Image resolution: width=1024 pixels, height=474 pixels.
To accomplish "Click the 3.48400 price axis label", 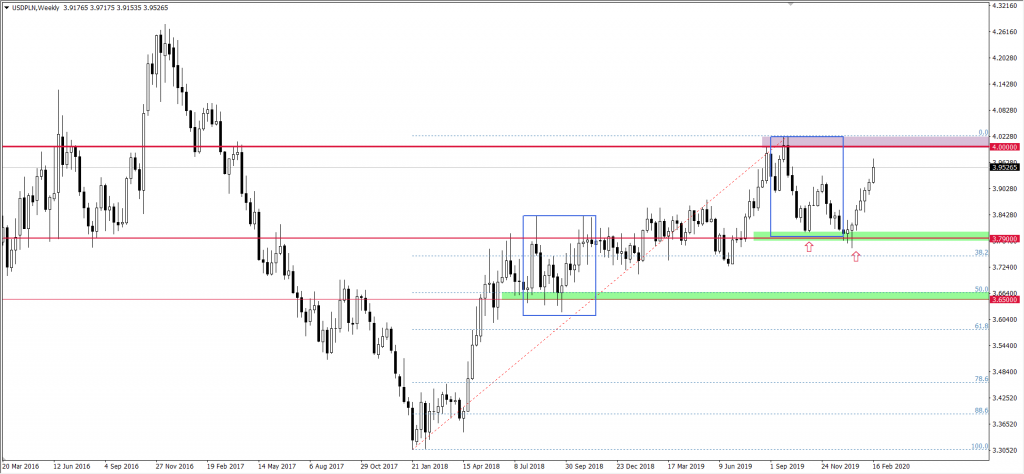I will (x=1004, y=372).
